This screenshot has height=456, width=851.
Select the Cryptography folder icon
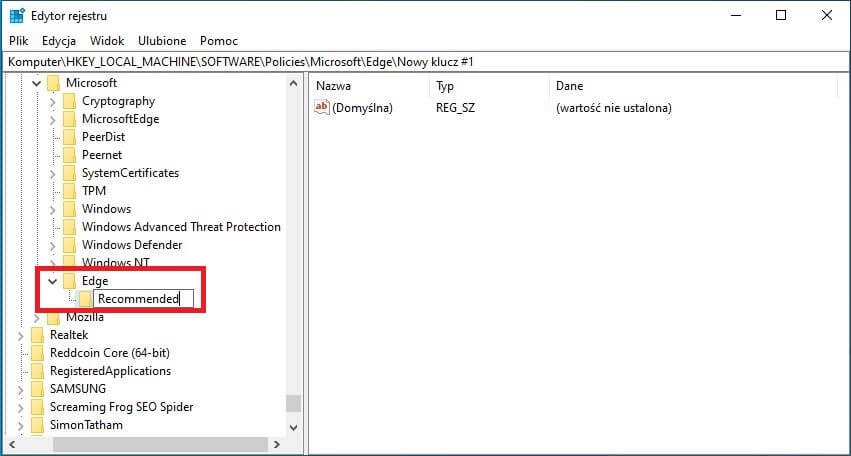pos(69,101)
